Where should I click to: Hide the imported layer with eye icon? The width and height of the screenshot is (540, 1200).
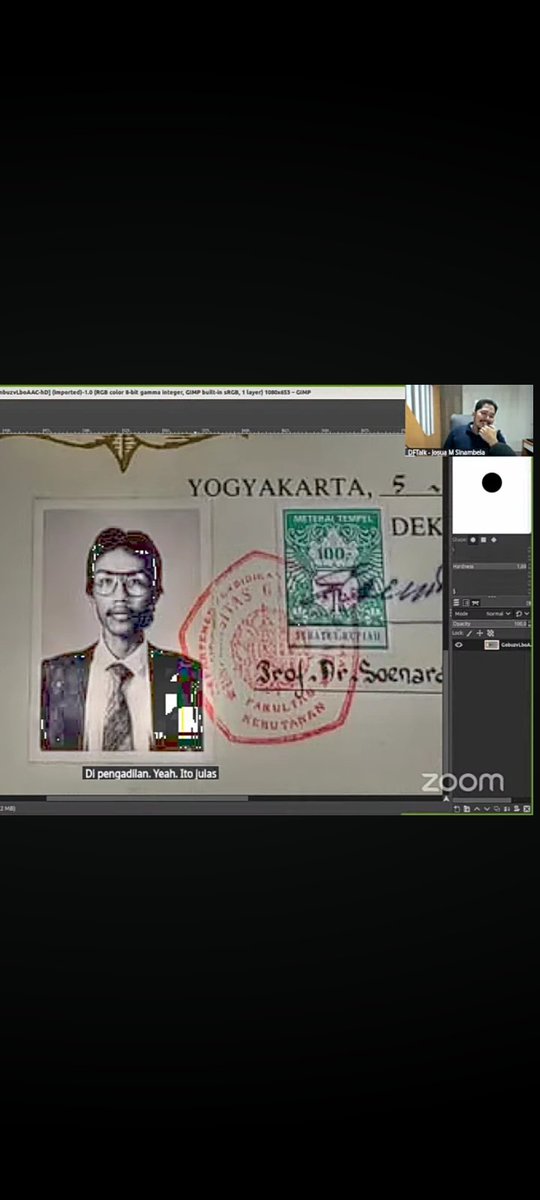click(459, 645)
